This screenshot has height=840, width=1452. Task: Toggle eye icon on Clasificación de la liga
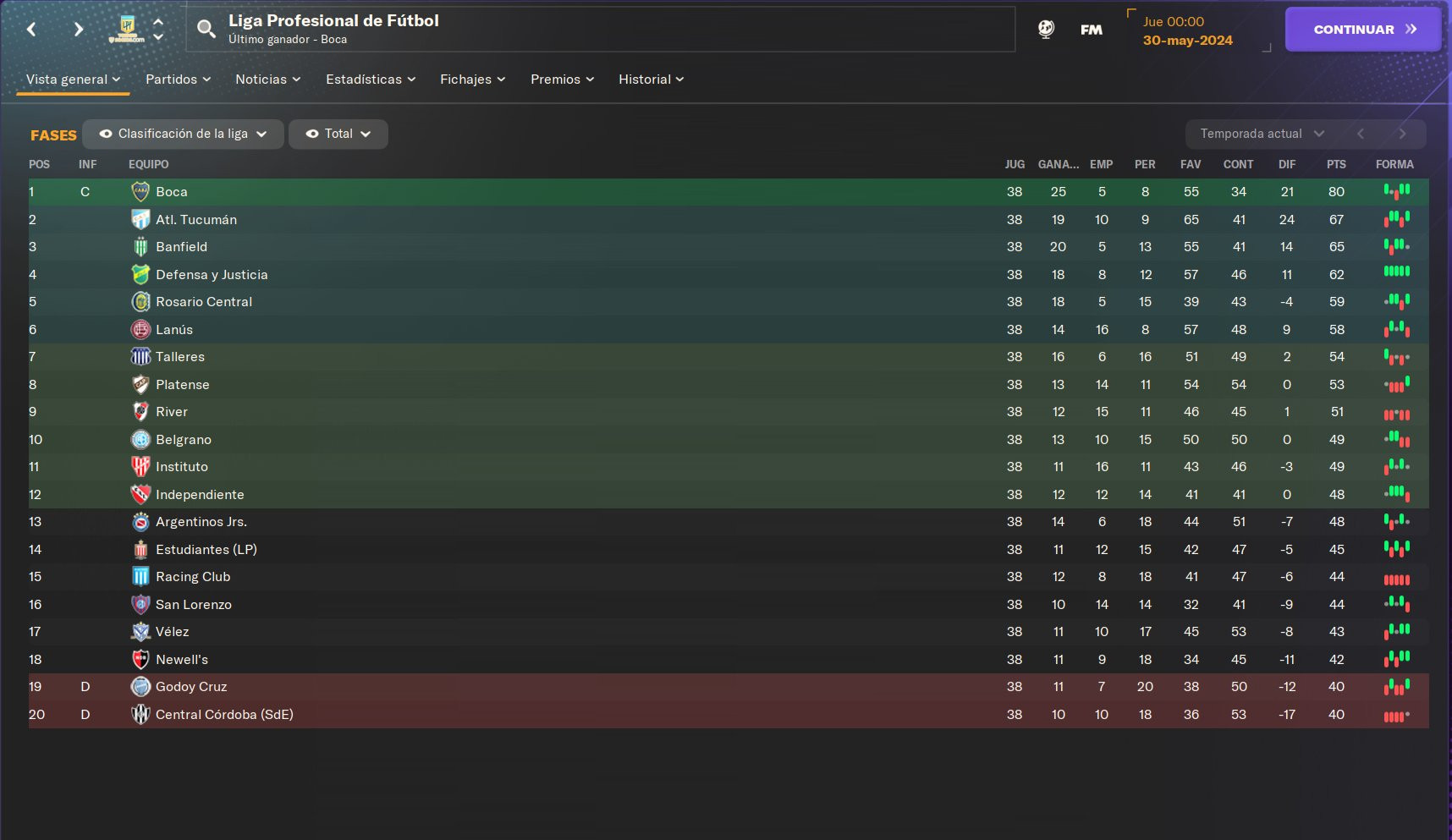106,134
